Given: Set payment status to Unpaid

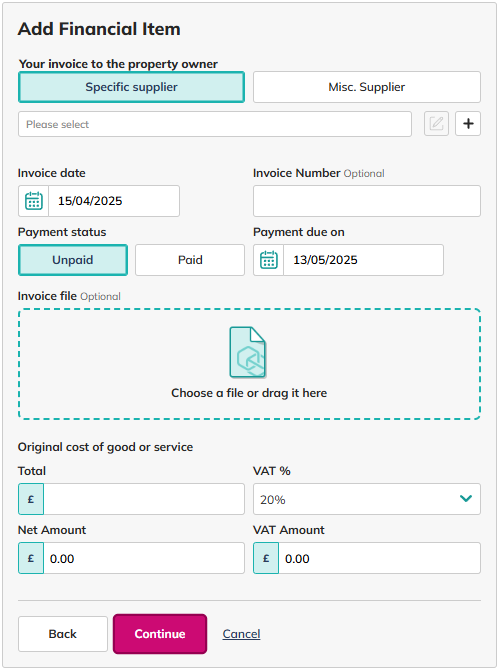Looking at the screenshot, I should (x=73, y=260).
